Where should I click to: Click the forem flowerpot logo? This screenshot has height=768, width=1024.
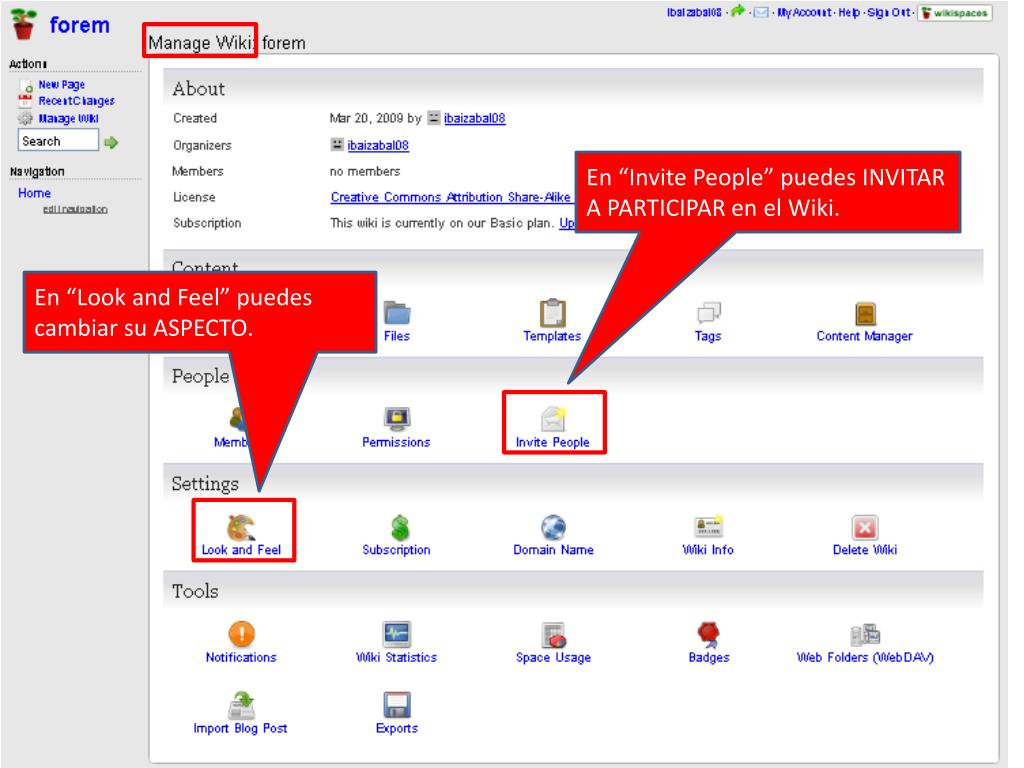click(24, 24)
